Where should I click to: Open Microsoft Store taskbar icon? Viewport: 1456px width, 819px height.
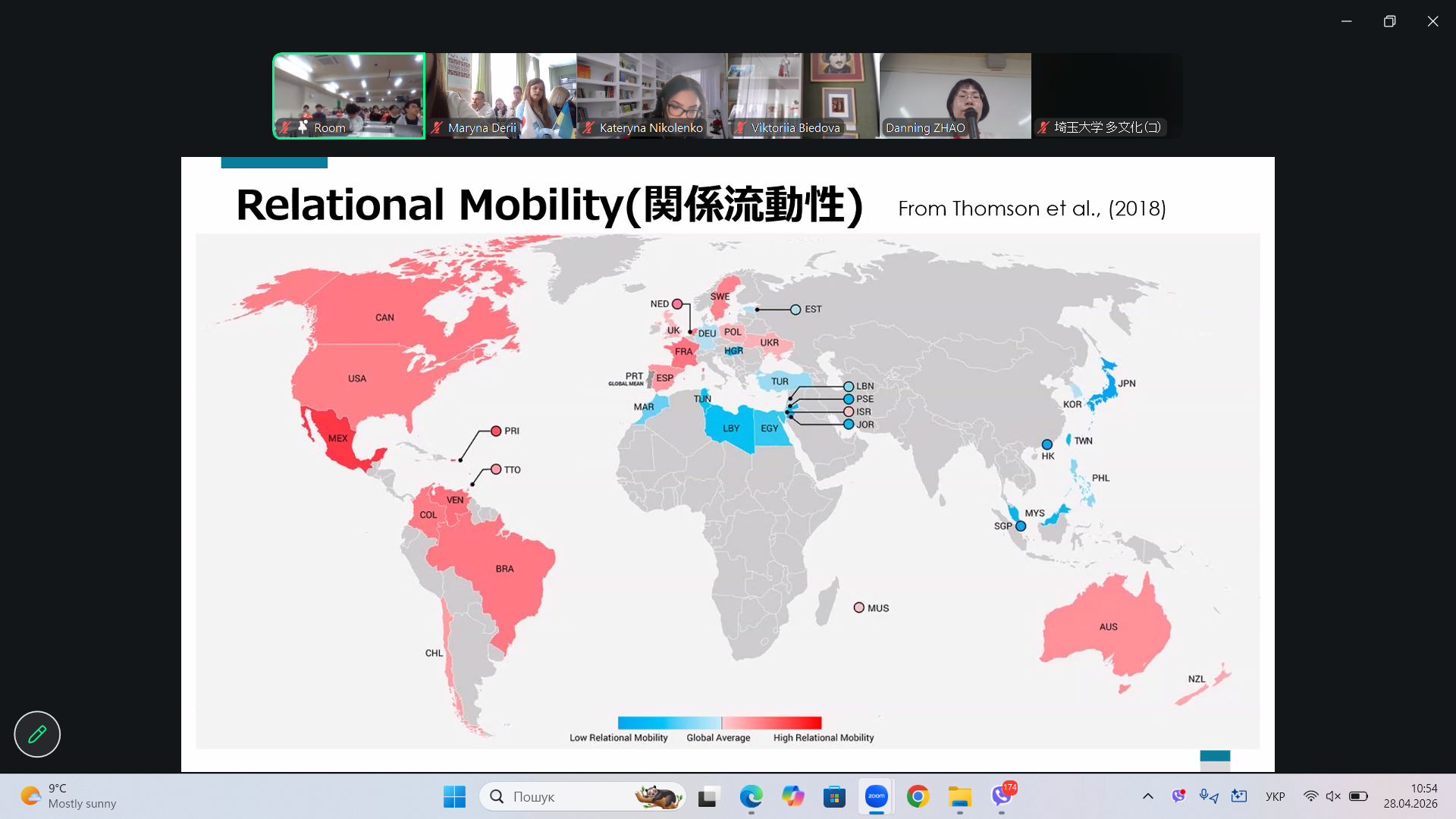pyautogui.click(x=834, y=796)
